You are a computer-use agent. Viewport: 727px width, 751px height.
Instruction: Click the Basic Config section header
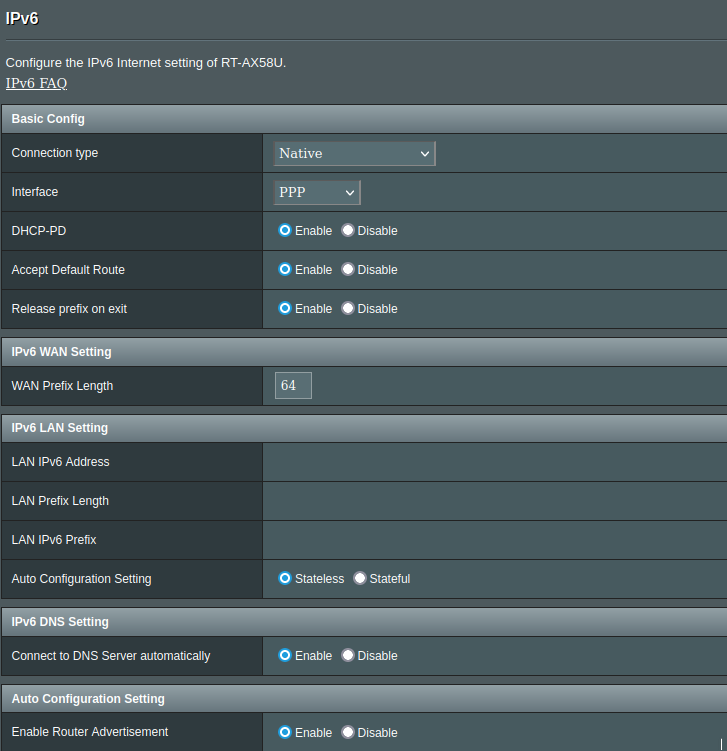coord(48,119)
